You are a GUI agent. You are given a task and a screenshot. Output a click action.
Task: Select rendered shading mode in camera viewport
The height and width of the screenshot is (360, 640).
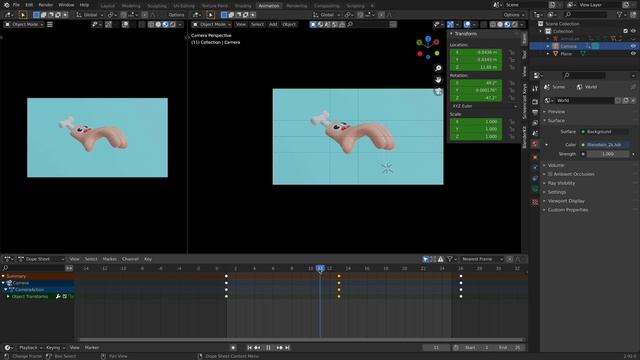click(514, 24)
